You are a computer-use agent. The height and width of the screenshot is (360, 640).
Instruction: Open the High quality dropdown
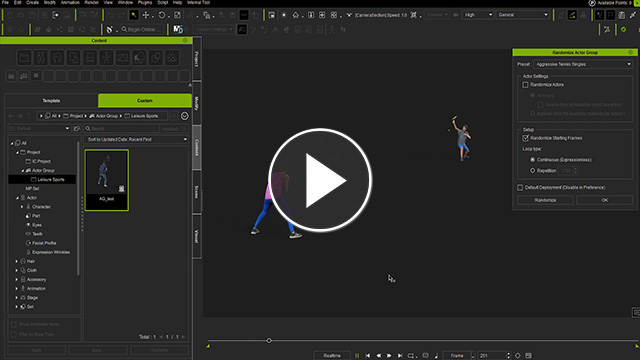pos(478,15)
